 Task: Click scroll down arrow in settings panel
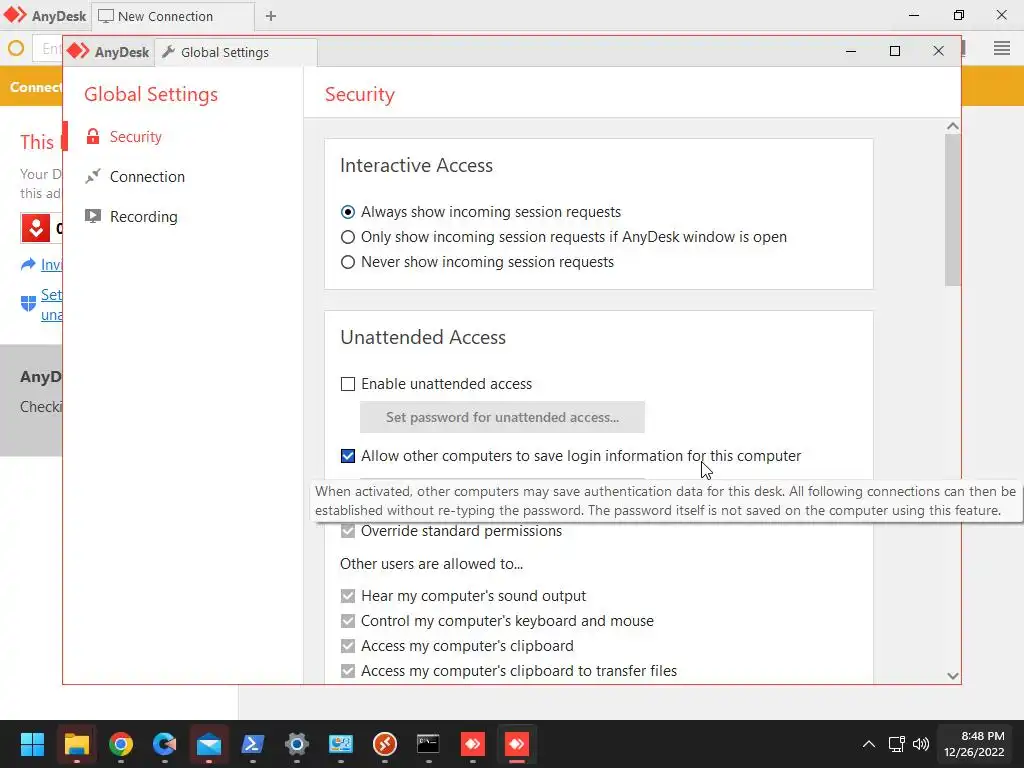coord(953,676)
